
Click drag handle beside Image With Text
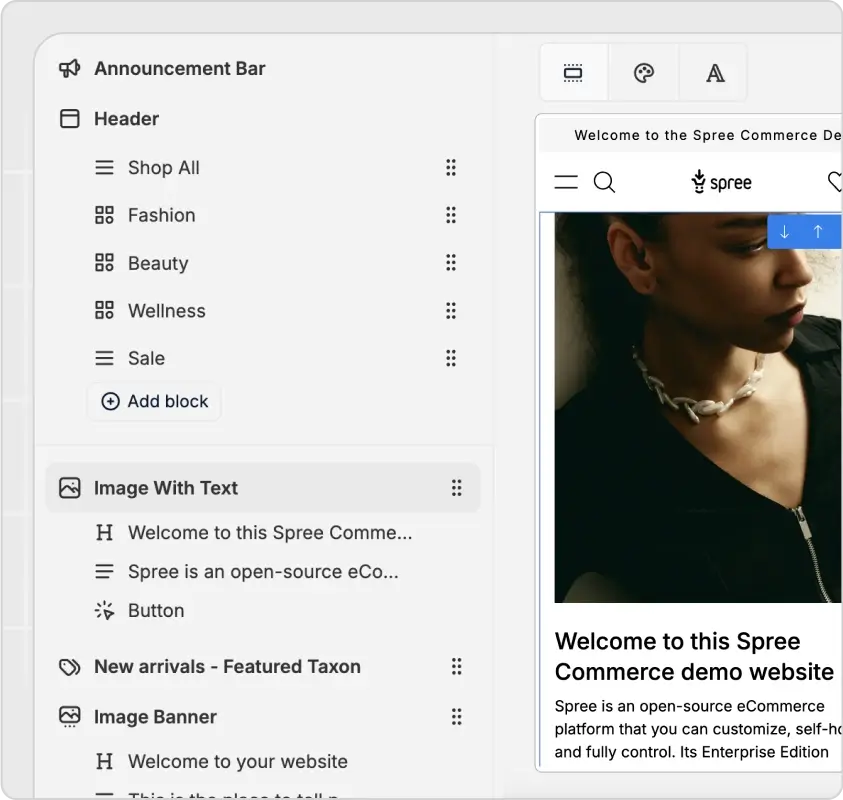click(456, 488)
